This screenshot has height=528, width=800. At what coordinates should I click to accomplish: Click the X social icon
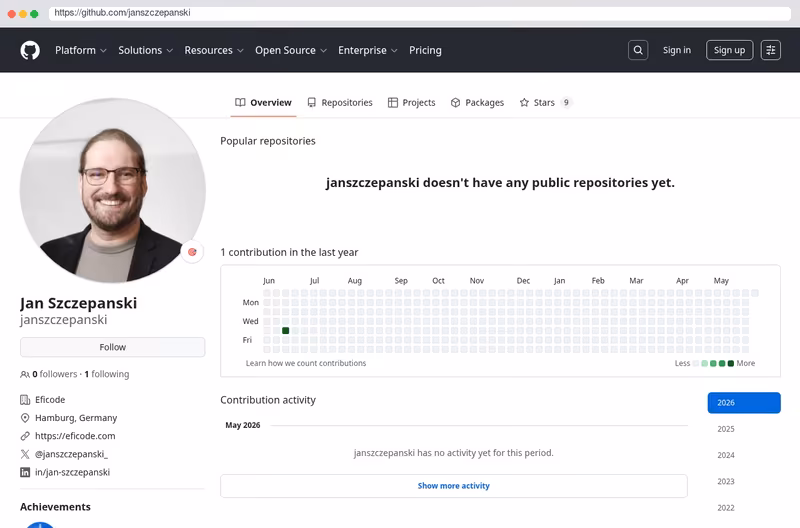tap(24, 454)
